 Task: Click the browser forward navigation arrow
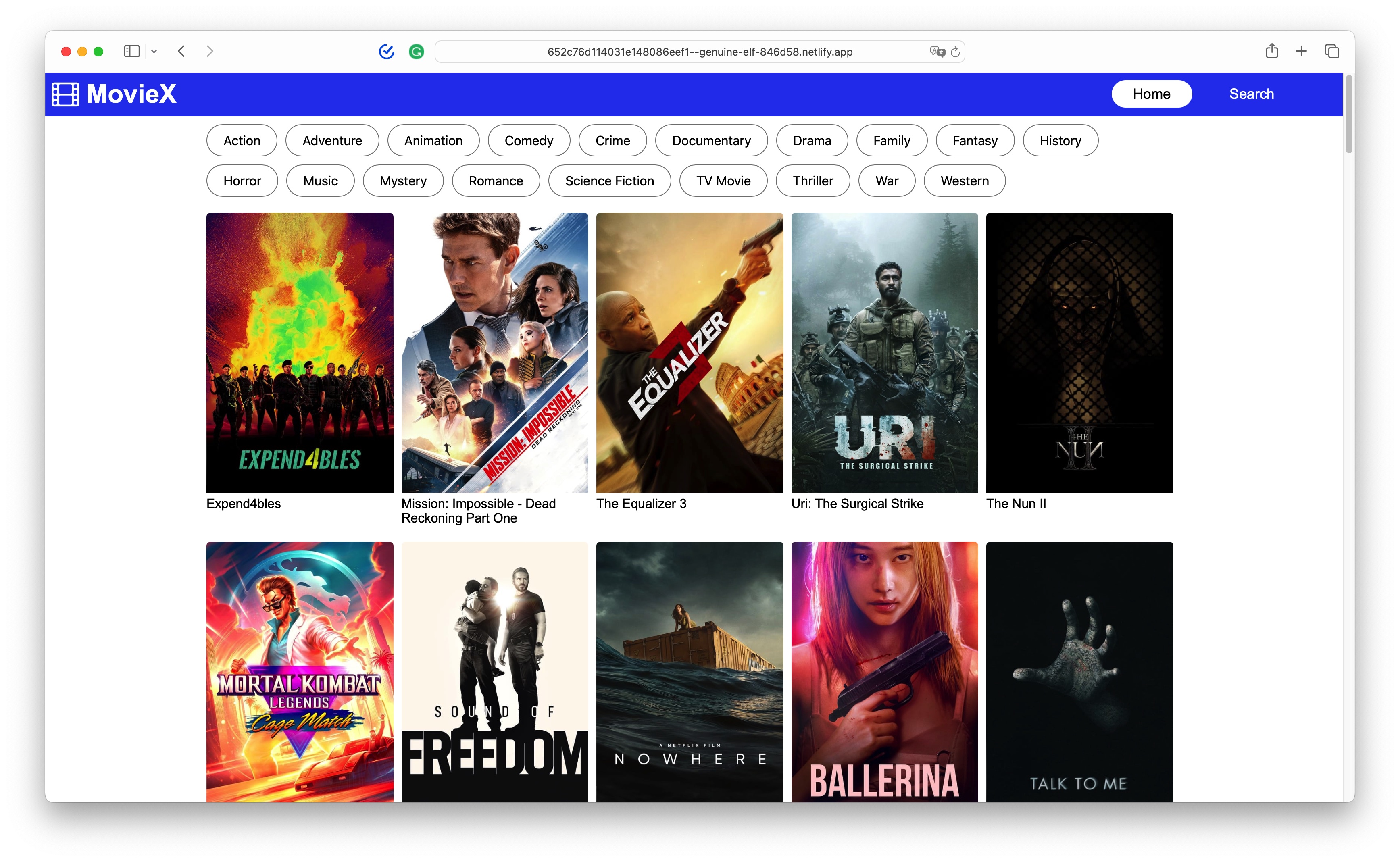point(210,51)
